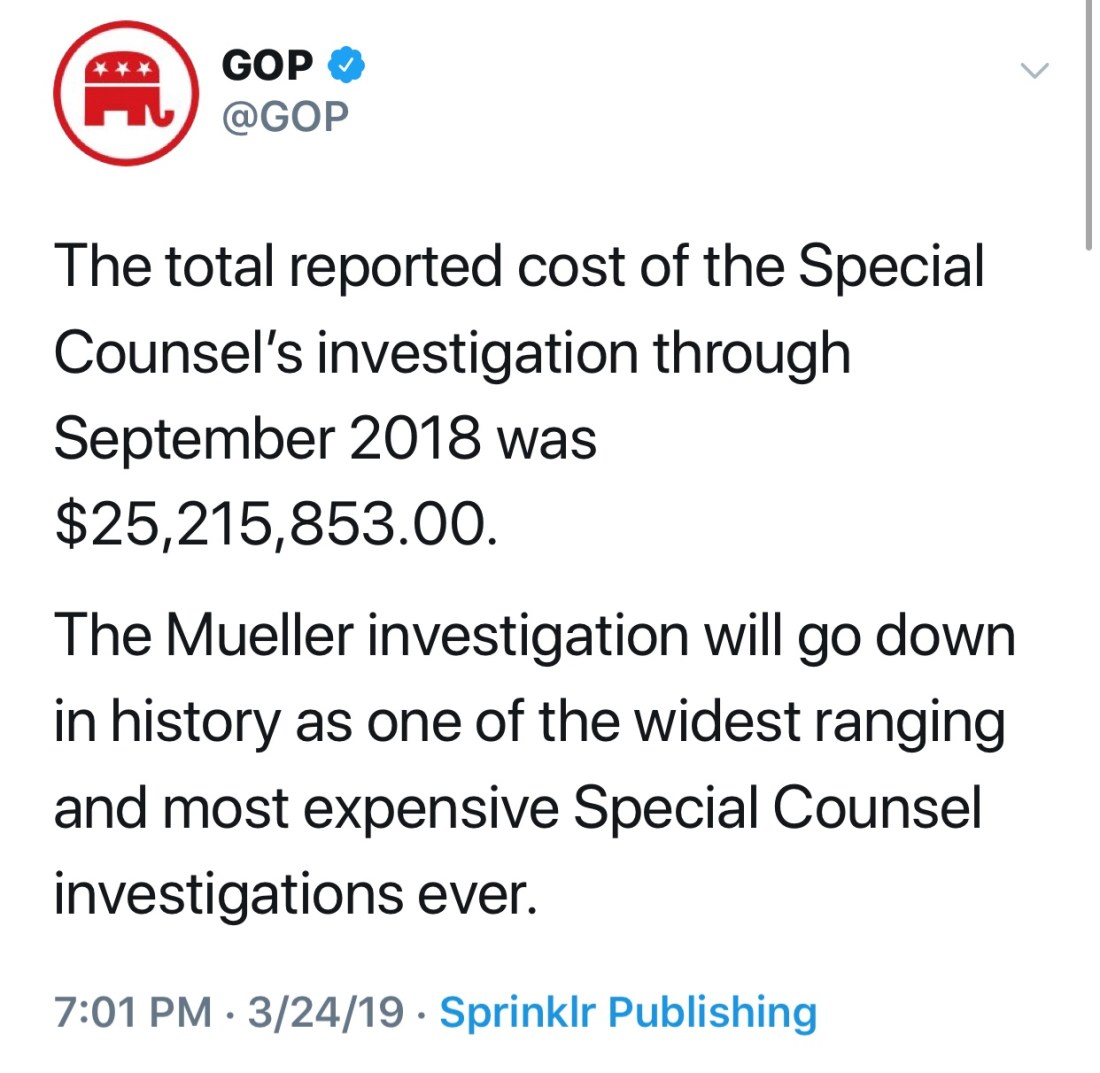Open the @GOP handle link
Image resolution: width=1100 pixels, height=1073 pixels.
285,119
